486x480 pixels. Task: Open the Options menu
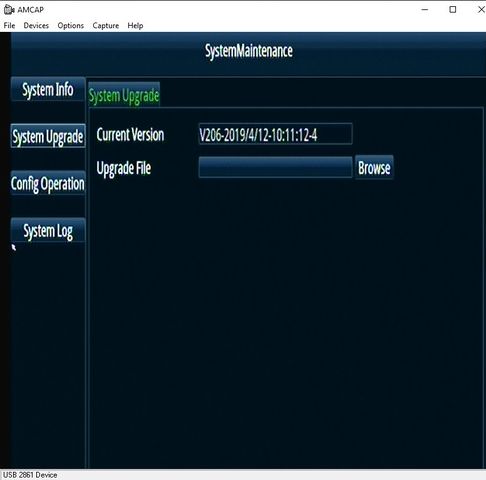71,26
